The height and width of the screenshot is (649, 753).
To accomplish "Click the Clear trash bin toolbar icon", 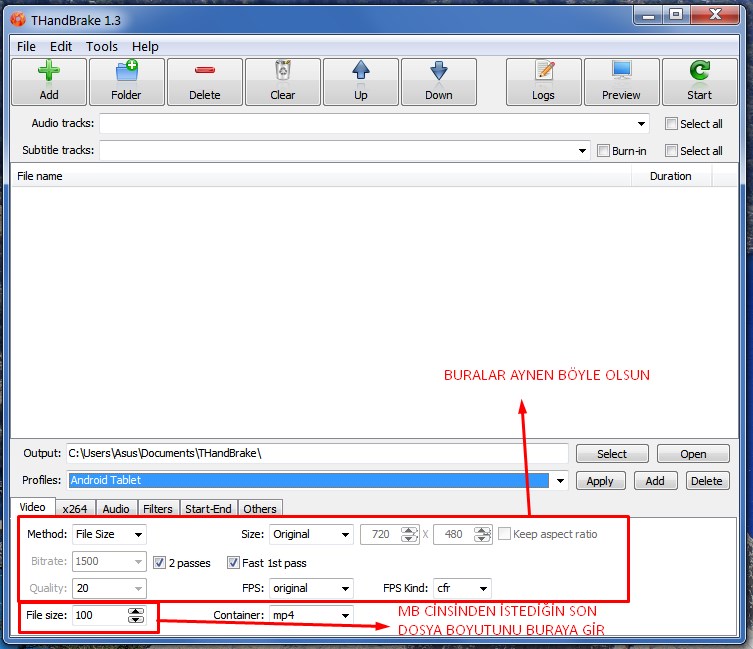I will pyautogui.click(x=283, y=81).
